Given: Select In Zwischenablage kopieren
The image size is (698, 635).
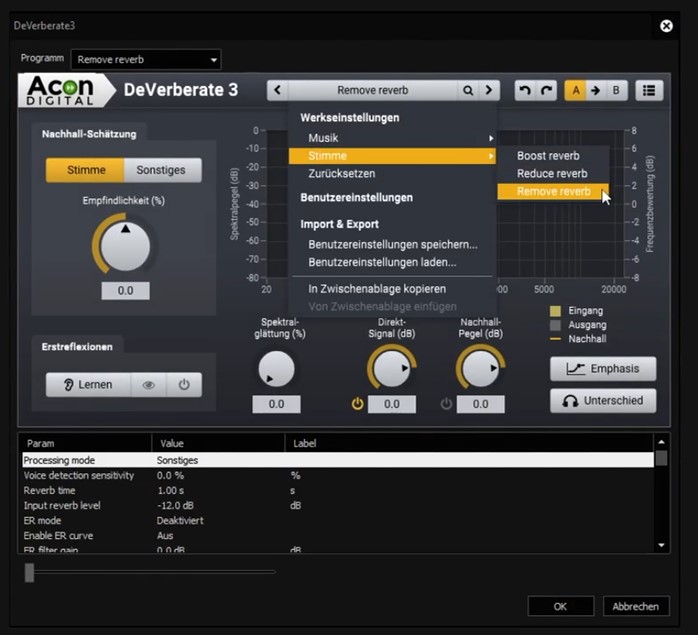Looking at the screenshot, I should 392,289.
